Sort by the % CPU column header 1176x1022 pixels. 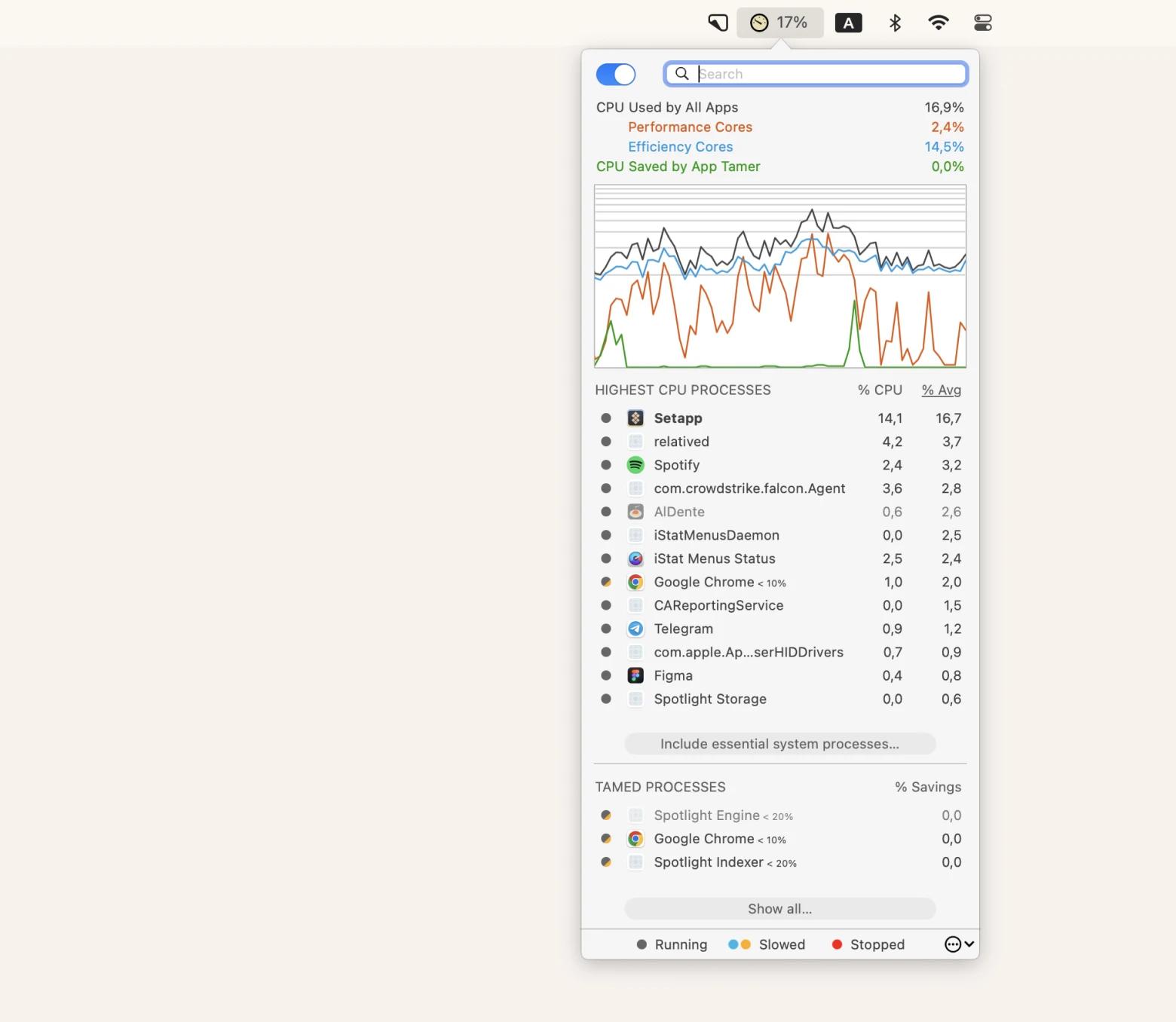[880, 390]
